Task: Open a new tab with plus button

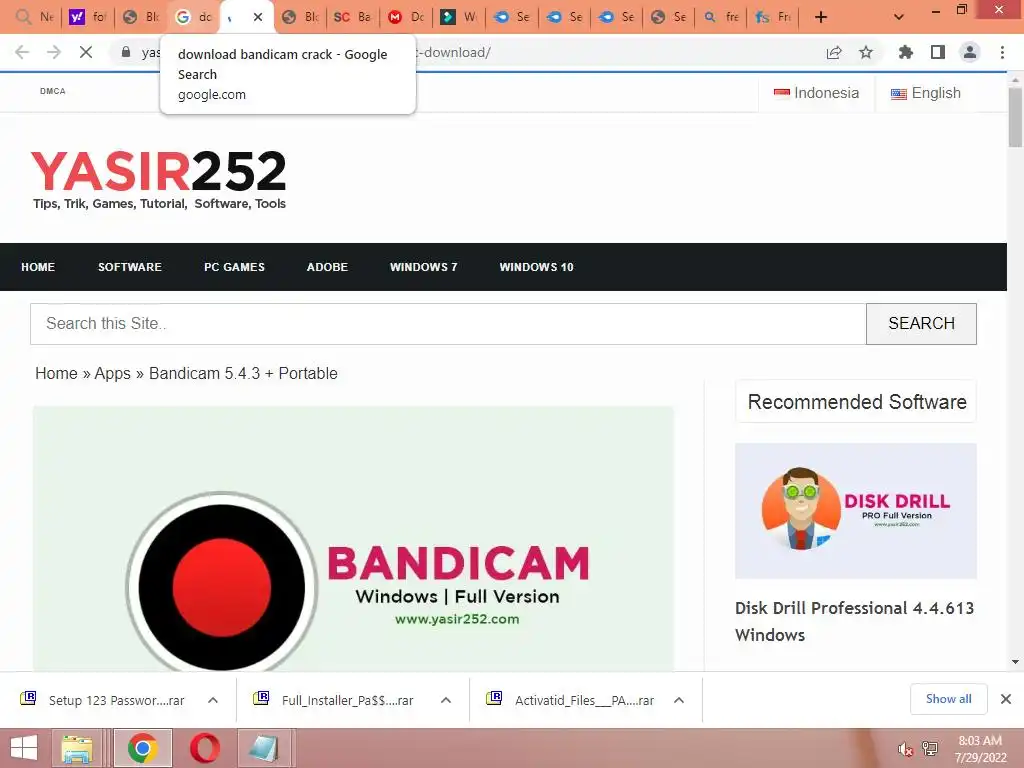Action: (x=821, y=17)
